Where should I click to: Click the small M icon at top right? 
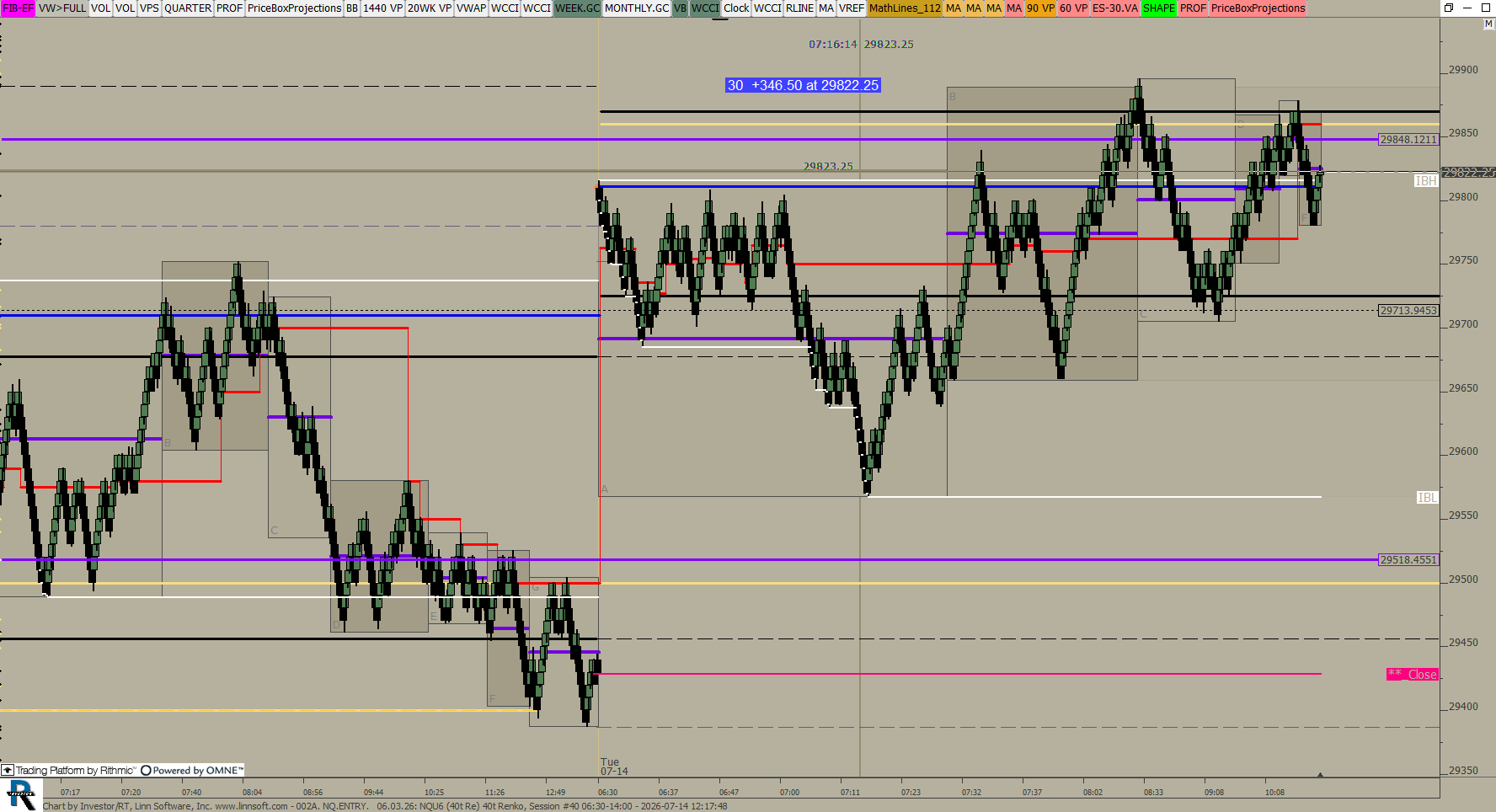tap(1488, 24)
